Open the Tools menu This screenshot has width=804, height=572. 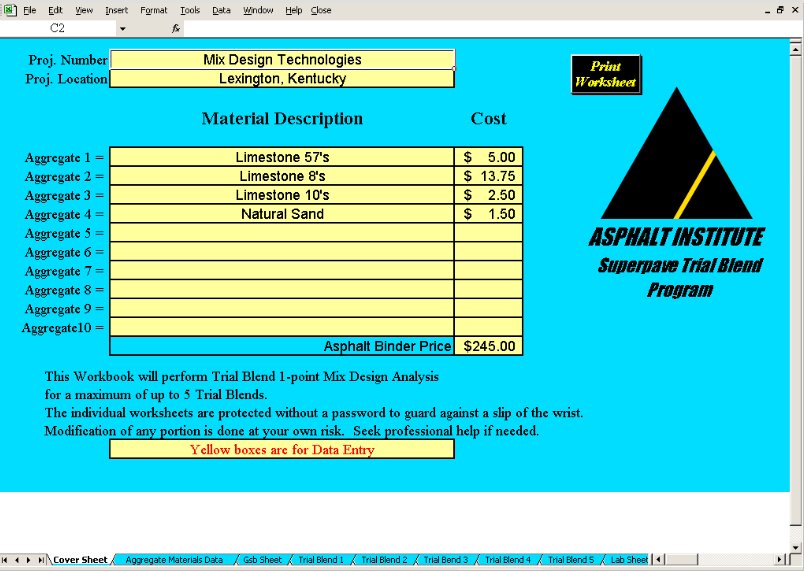190,10
